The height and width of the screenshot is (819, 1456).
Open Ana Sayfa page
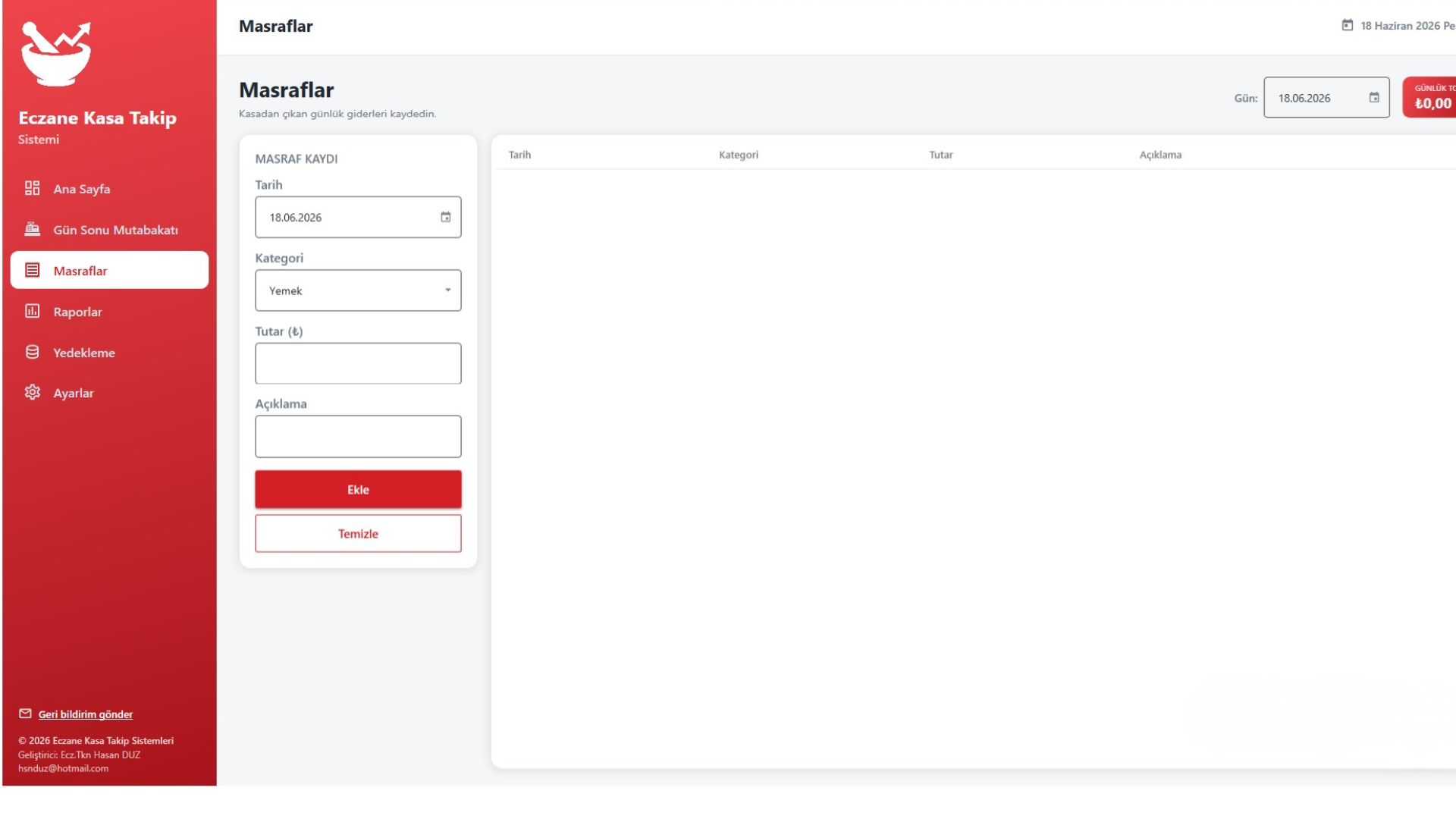click(109, 188)
